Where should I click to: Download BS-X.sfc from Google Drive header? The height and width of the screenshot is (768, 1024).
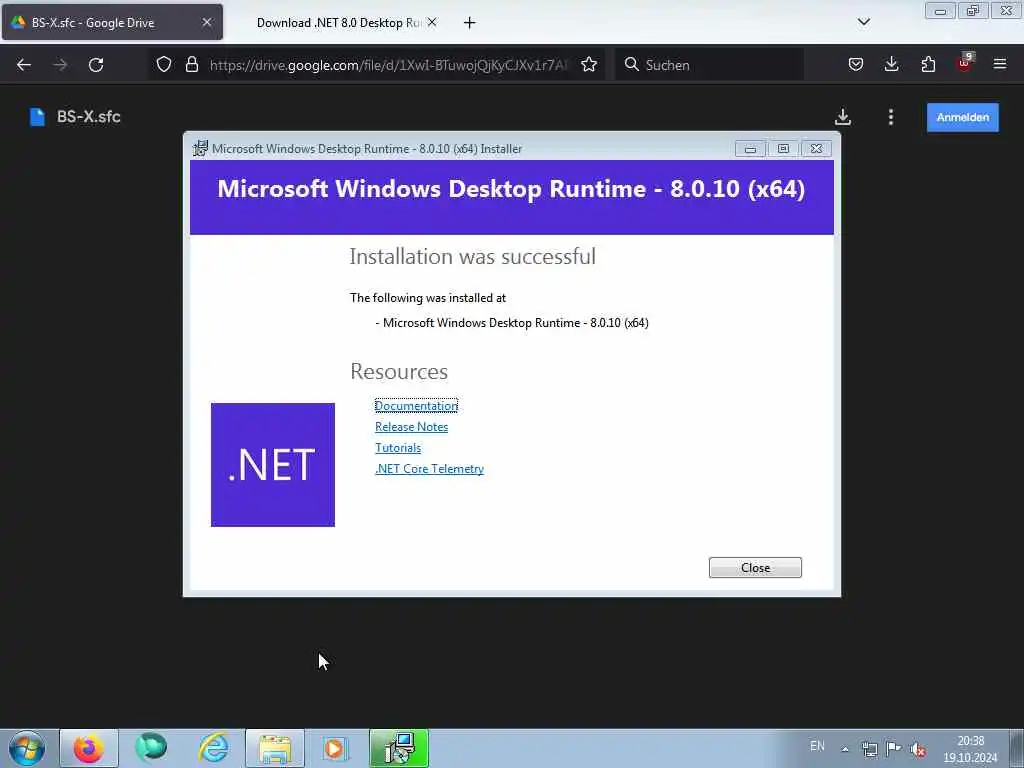point(842,117)
